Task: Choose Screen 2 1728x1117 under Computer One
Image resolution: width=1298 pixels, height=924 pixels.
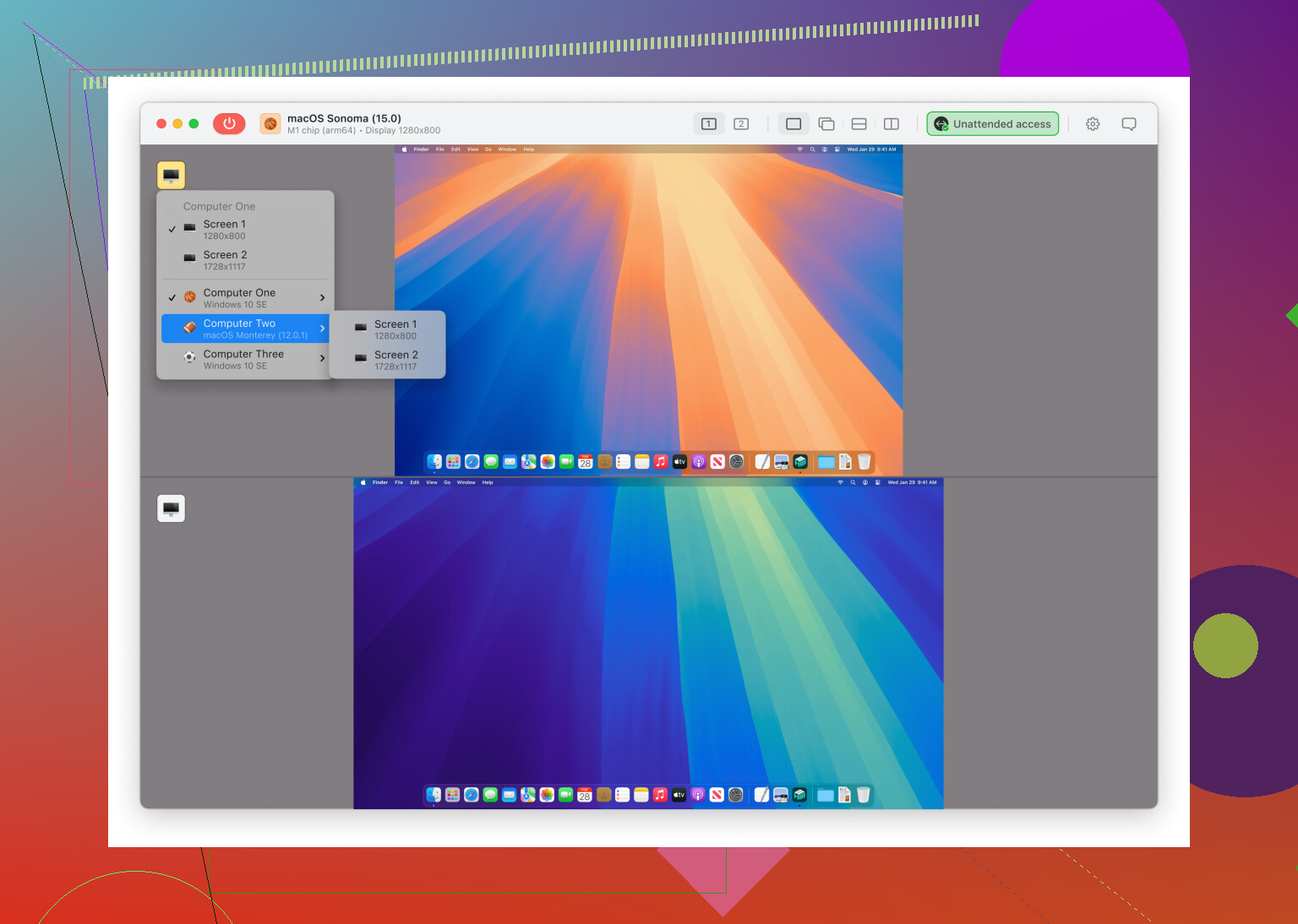Action: (245, 260)
